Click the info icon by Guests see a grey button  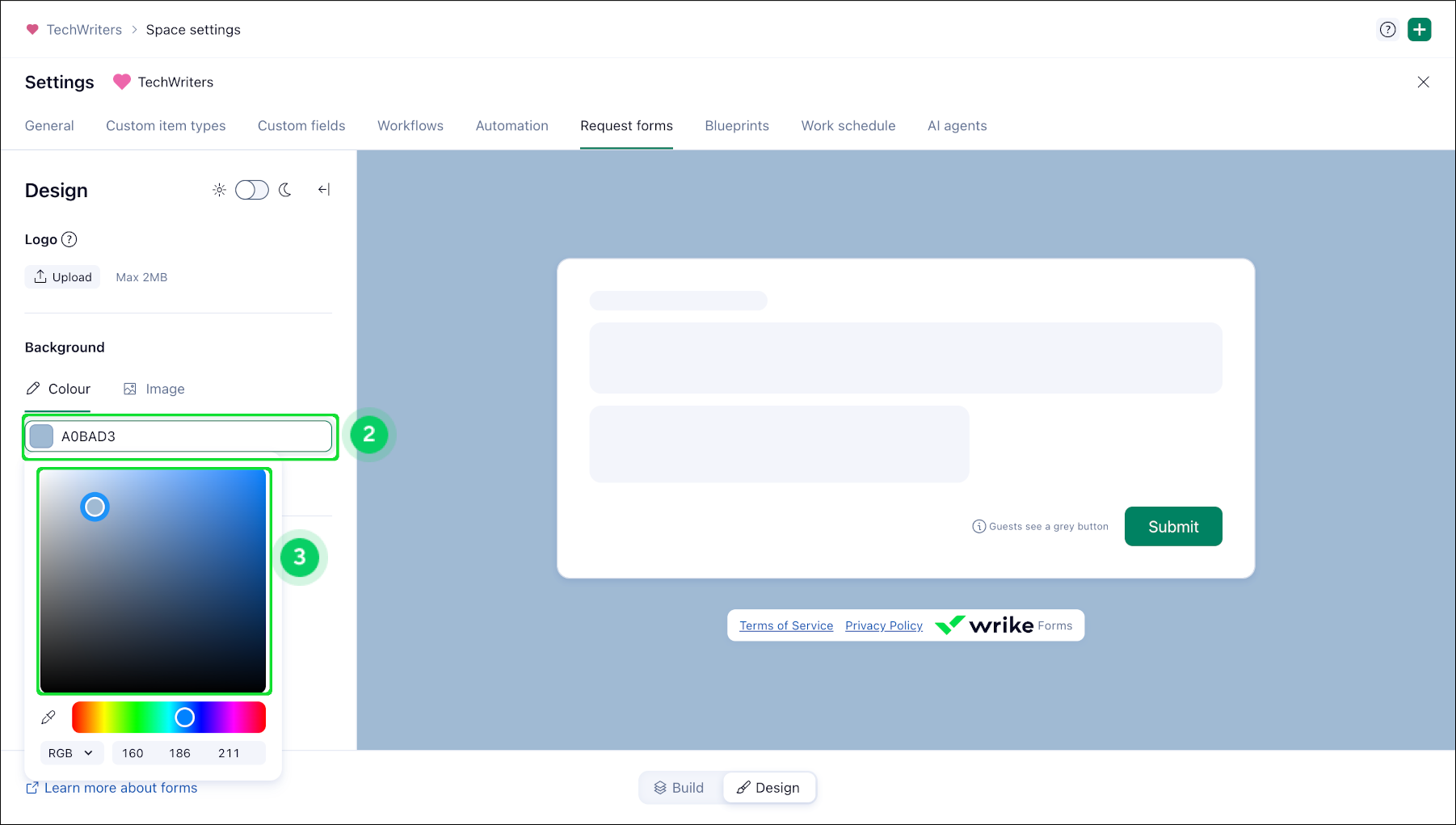(x=979, y=526)
